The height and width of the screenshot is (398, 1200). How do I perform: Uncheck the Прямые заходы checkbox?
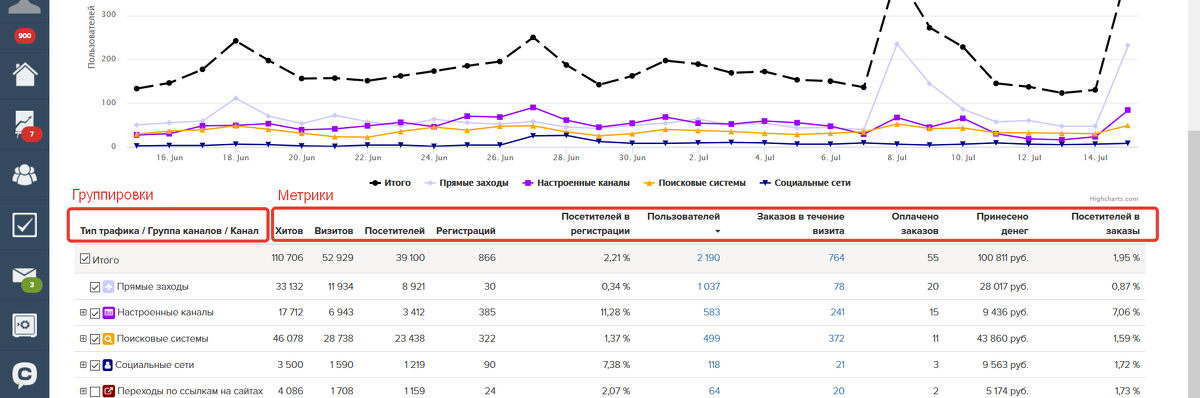click(95, 286)
